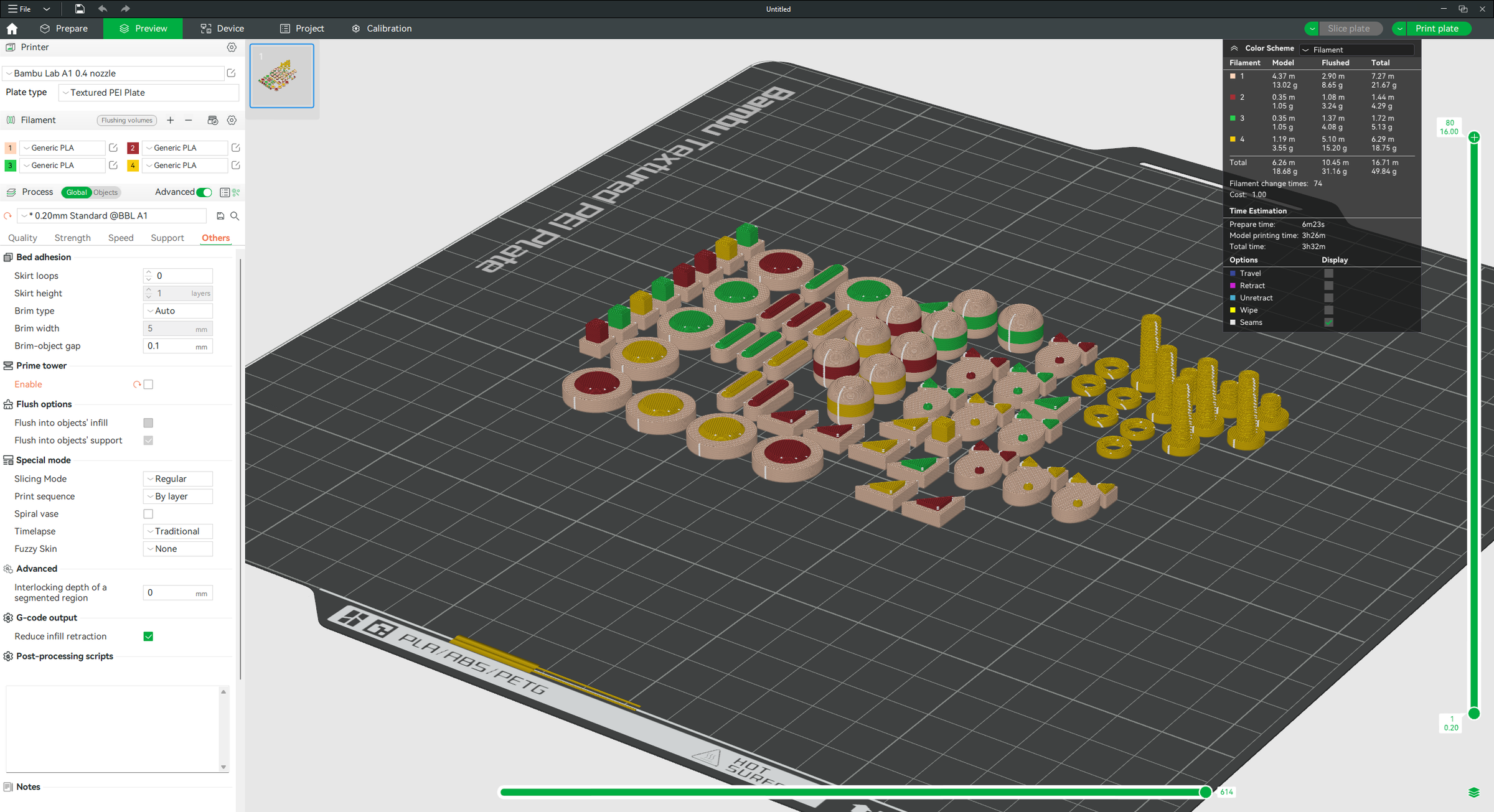1494x812 pixels.
Task: Switch to the Prepare tab
Action: point(64,29)
